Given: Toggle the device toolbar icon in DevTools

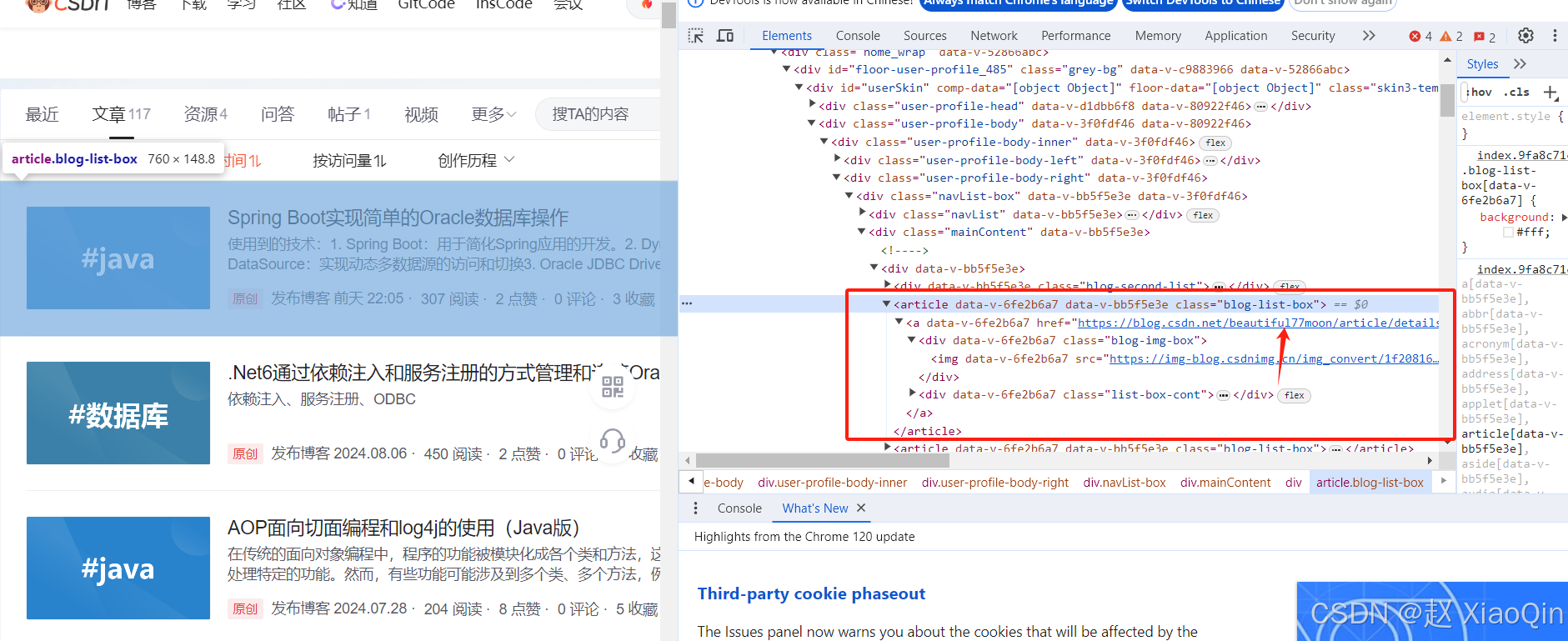Looking at the screenshot, I should 725,36.
